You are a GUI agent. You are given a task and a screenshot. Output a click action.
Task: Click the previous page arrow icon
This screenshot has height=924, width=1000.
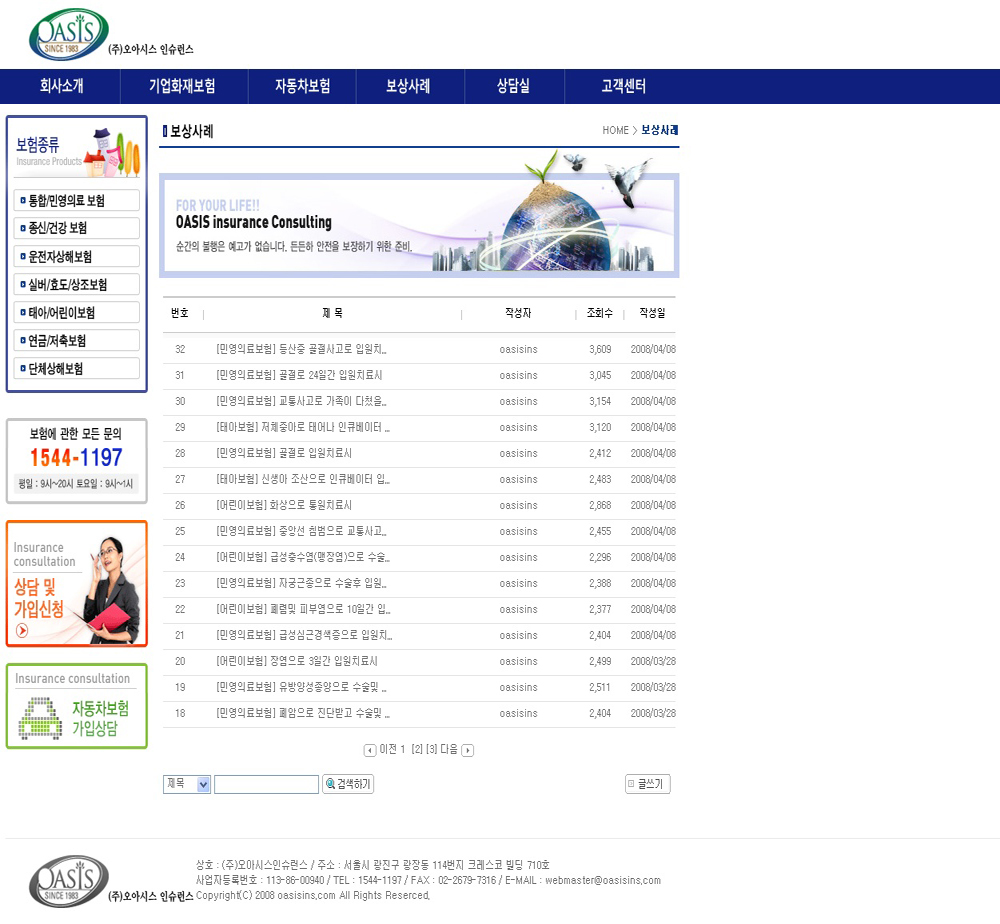coord(370,750)
